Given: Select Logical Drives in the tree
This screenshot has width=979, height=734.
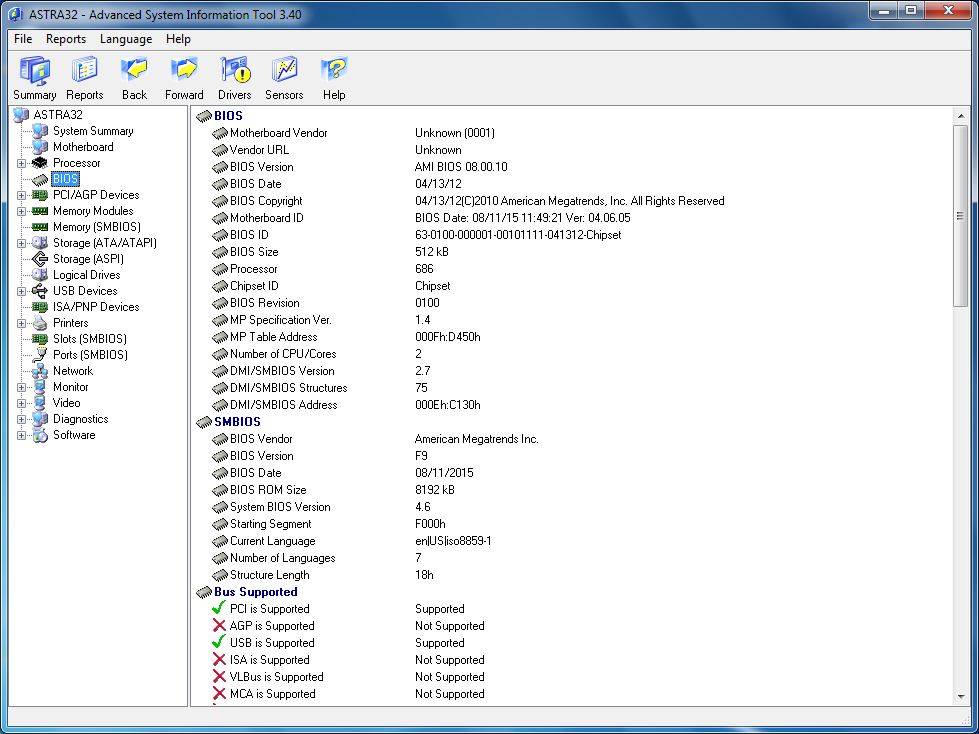Looking at the screenshot, I should (86, 275).
